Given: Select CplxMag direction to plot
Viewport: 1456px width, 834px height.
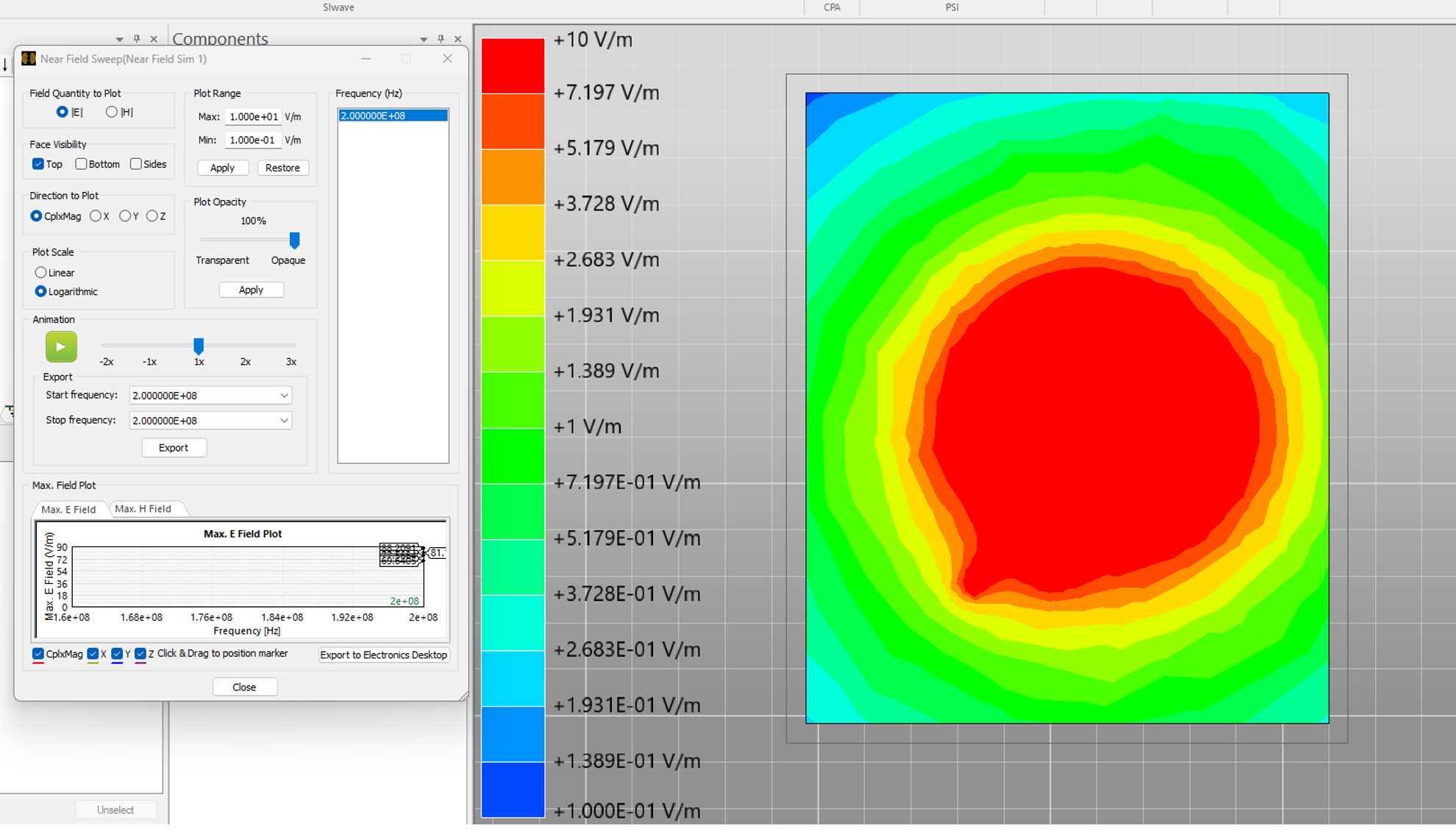Looking at the screenshot, I should coord(36,216).
